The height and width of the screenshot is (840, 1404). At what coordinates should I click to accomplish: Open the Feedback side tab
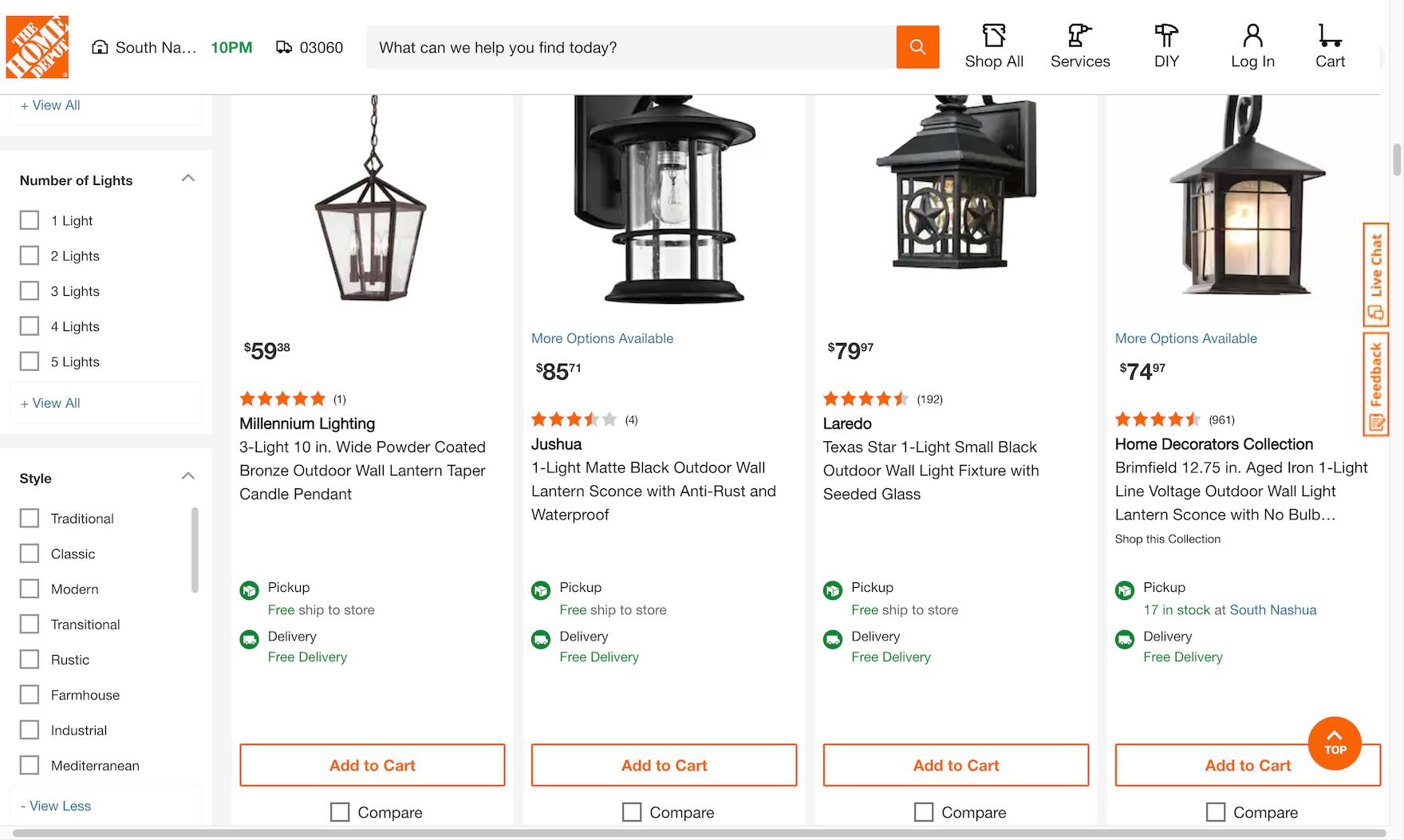coord(1376,385)
